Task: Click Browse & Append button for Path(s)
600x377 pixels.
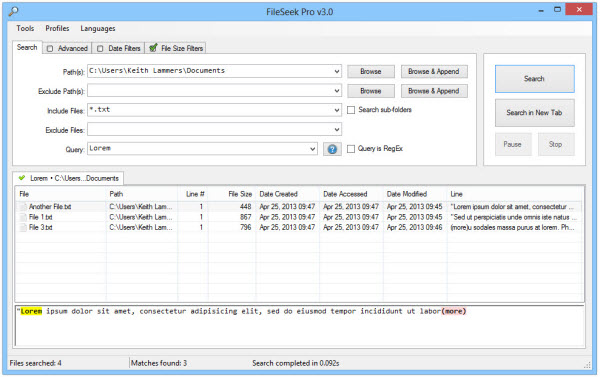Action: tap(434, 72)
